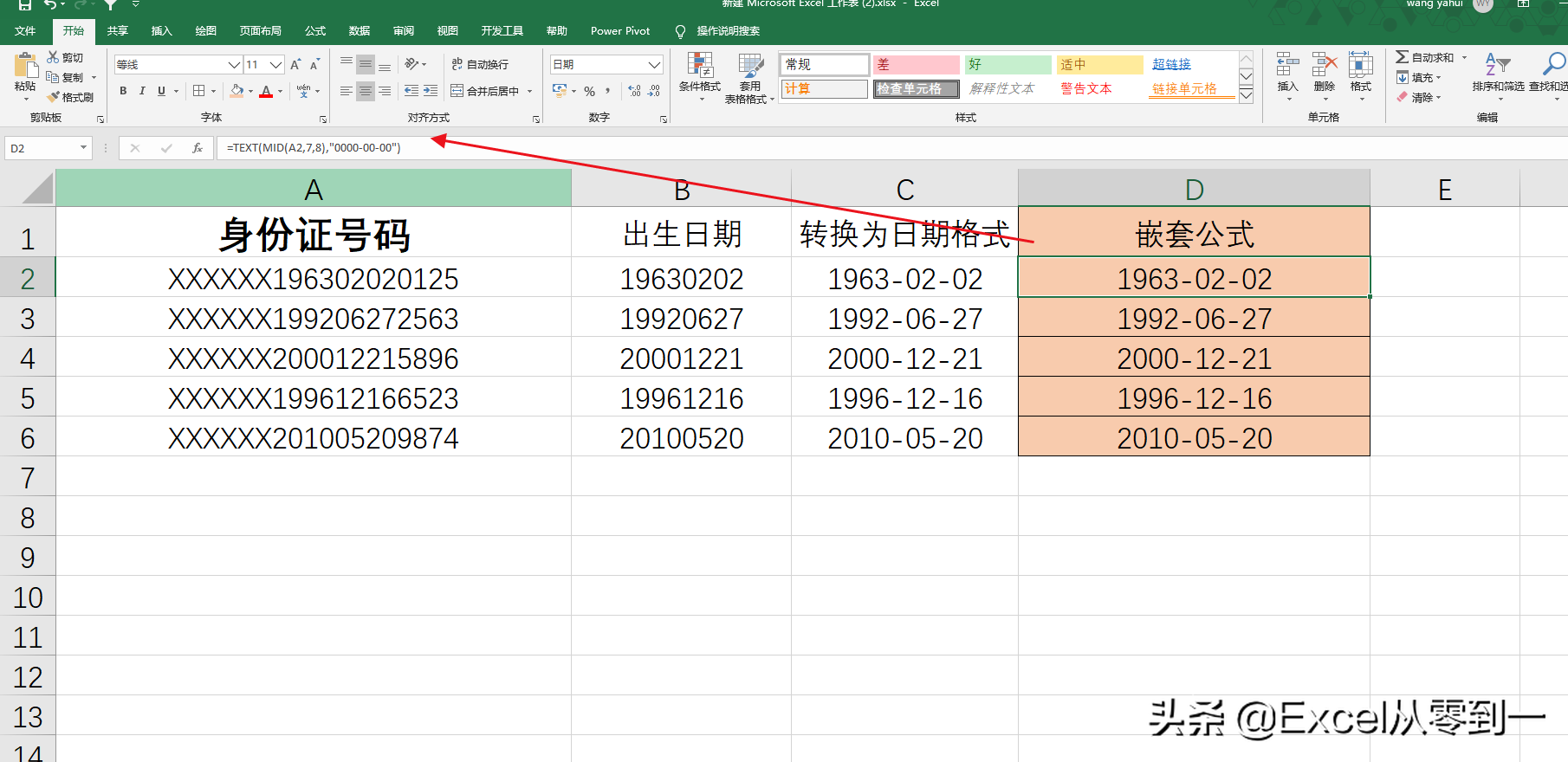
Task: Click the Increase Indent icon
Action: point(431,91)
